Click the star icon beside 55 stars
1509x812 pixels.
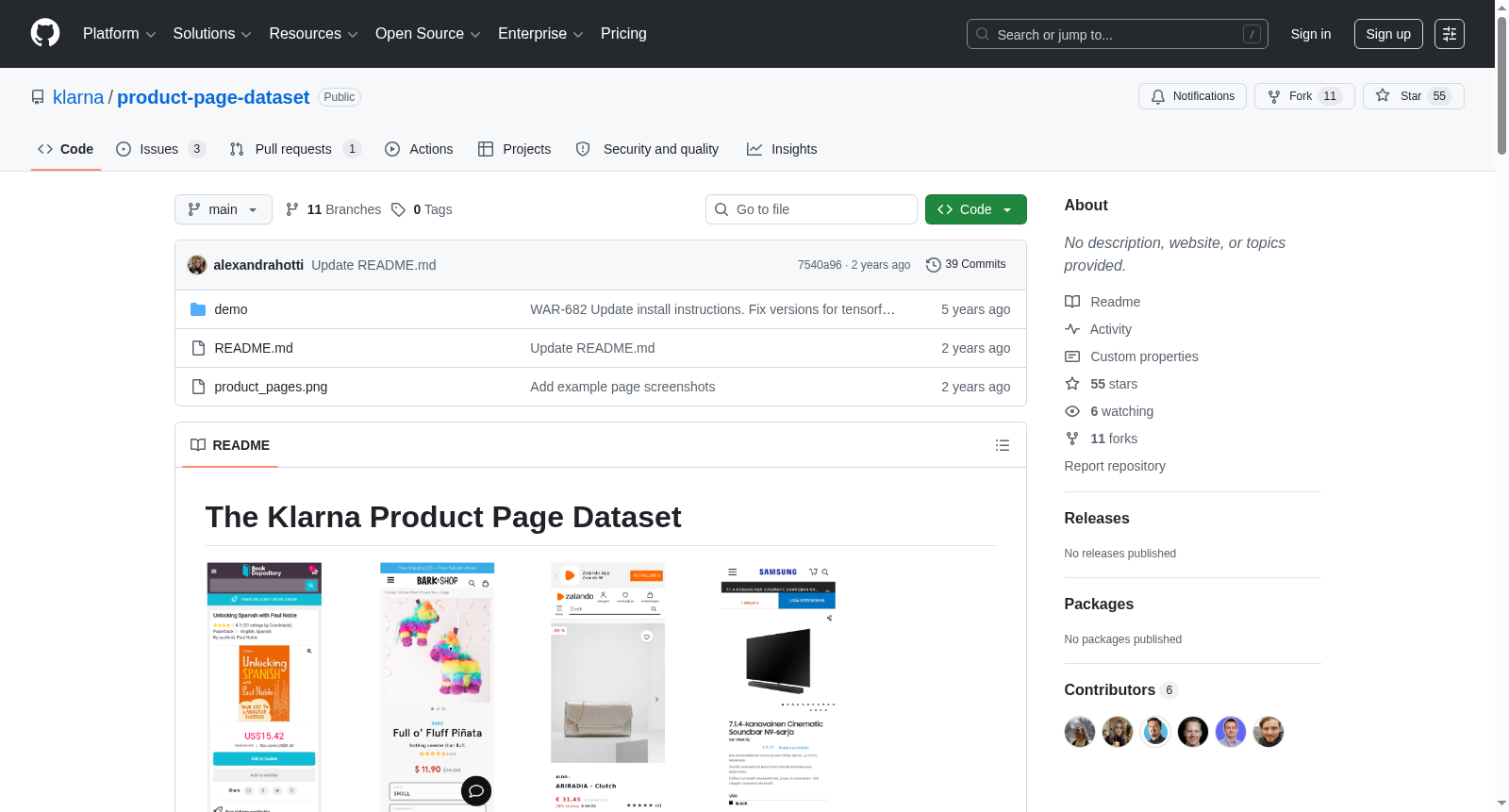tap(1072, 384)
